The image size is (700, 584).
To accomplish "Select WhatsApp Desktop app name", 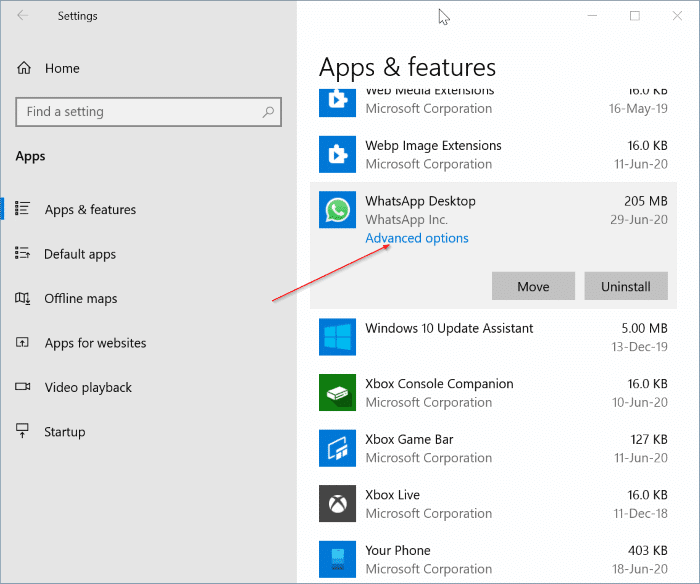I will tap(420, 201).
